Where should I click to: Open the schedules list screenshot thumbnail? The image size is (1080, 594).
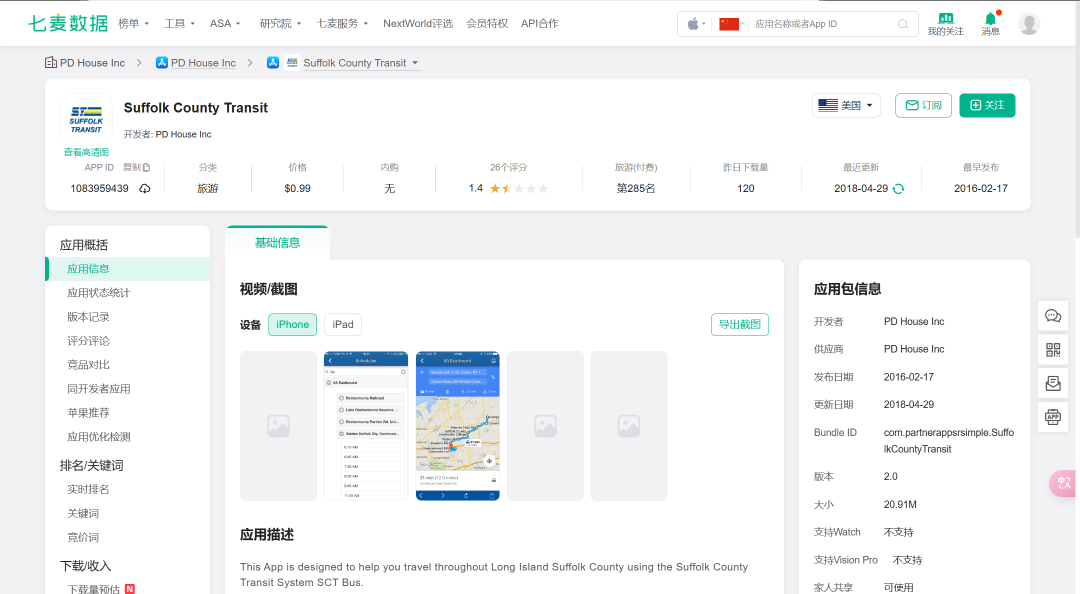point(366,426)
